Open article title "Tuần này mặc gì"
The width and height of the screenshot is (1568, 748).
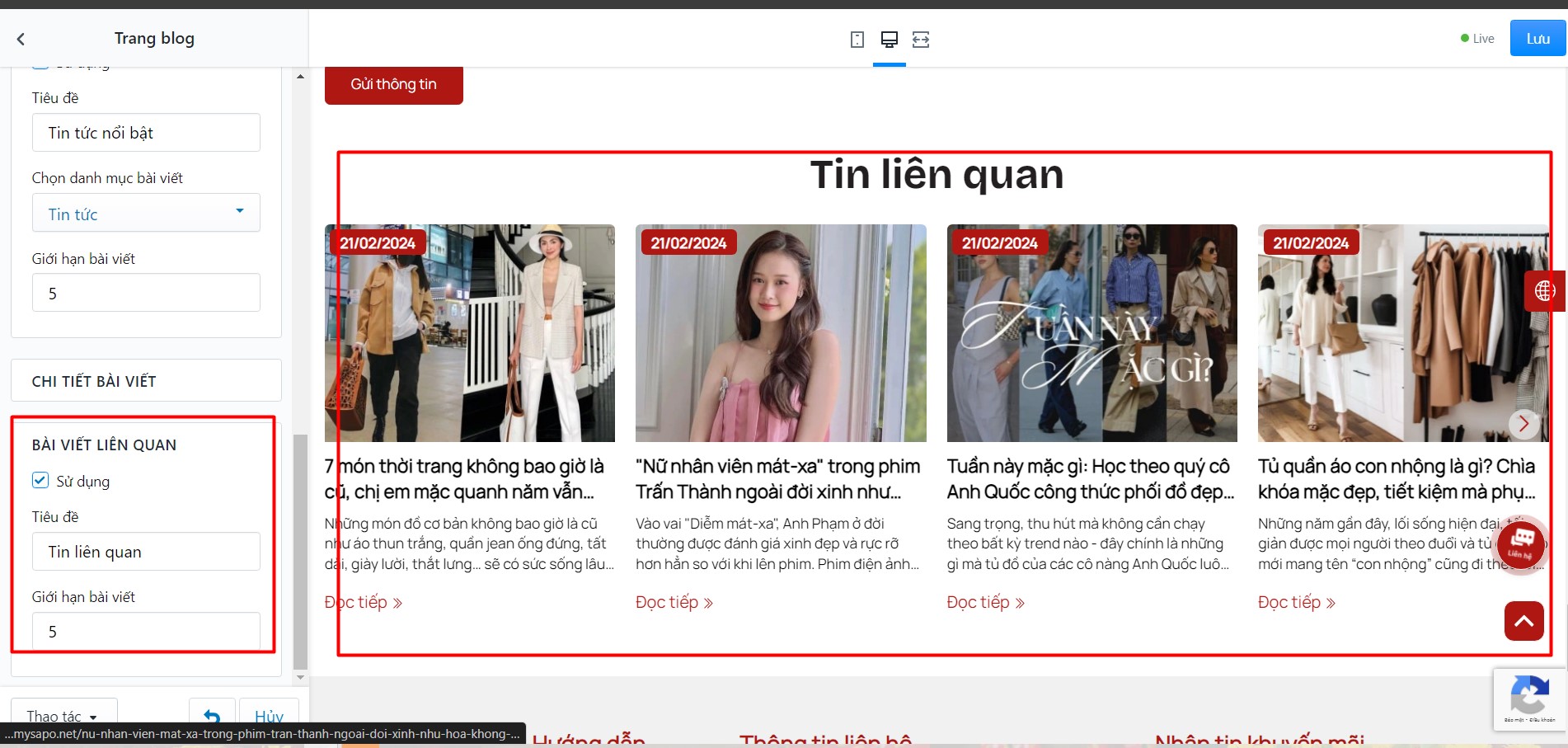[x=1091, y=479]
